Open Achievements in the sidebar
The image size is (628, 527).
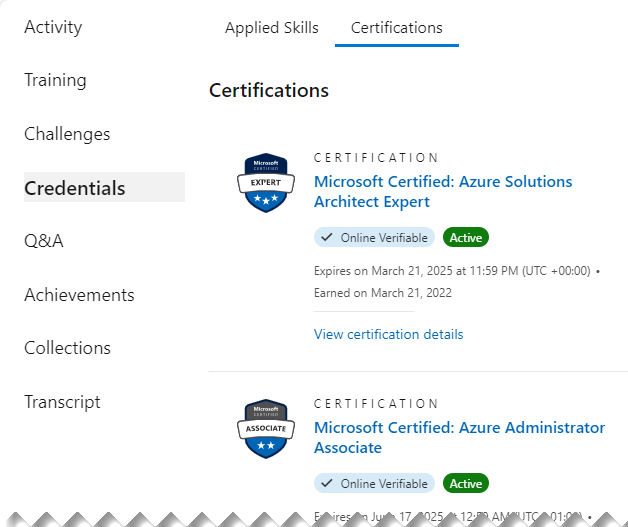pyautogui.click(x=79, y=295)
